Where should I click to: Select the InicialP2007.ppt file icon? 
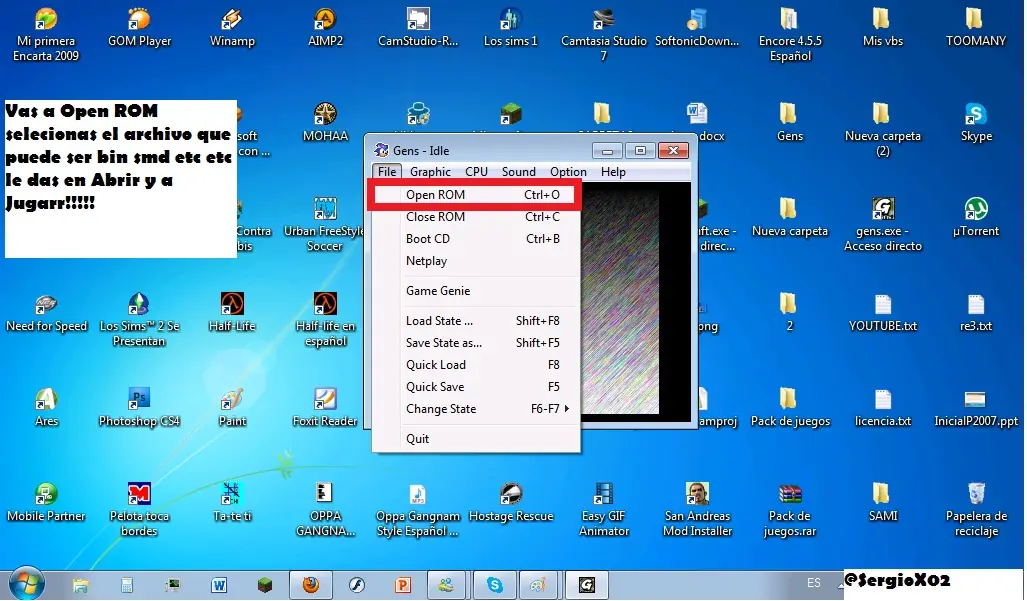[x=976, y=409]
